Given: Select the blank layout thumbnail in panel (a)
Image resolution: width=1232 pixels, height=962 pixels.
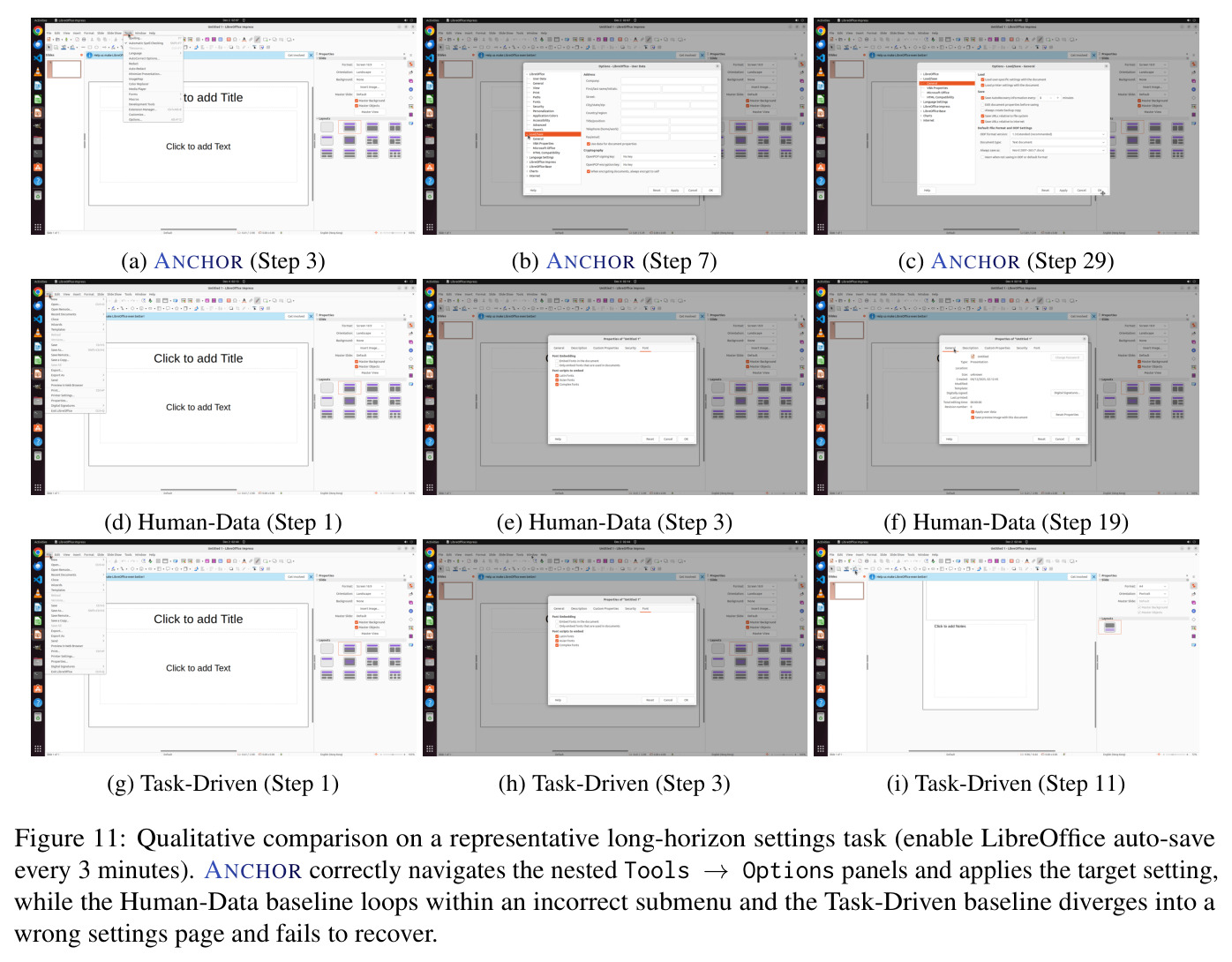Looking at the screenshot, I should click(327, 127).
